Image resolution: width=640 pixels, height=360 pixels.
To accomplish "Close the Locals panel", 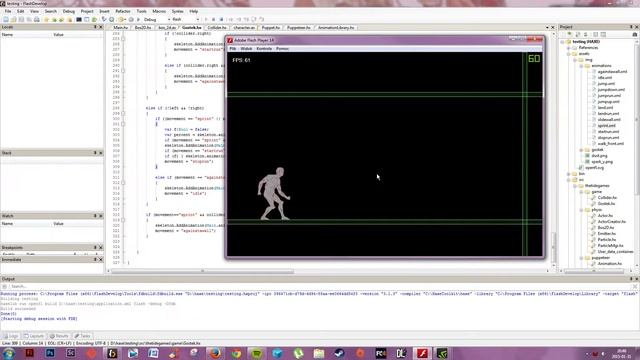I will (101, 27).
